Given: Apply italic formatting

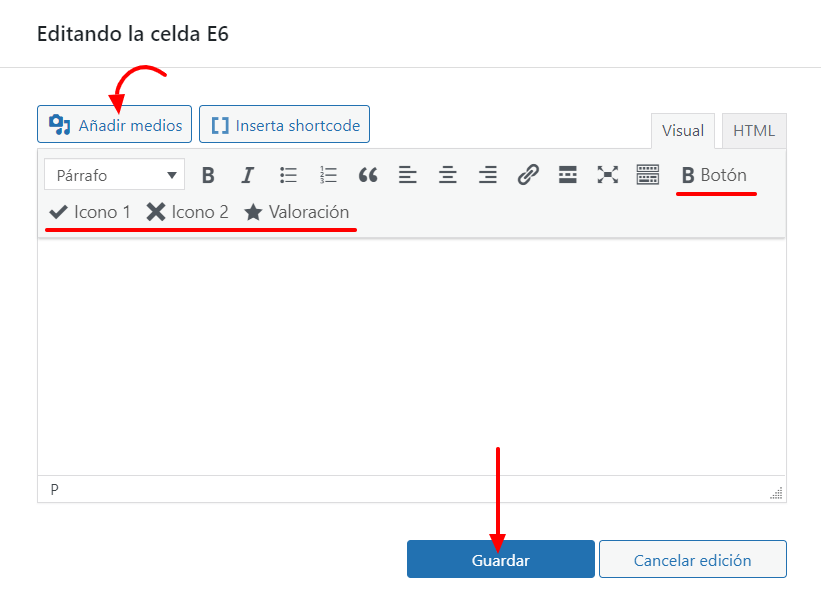Looking at the screenshot, I should point(248,175).
